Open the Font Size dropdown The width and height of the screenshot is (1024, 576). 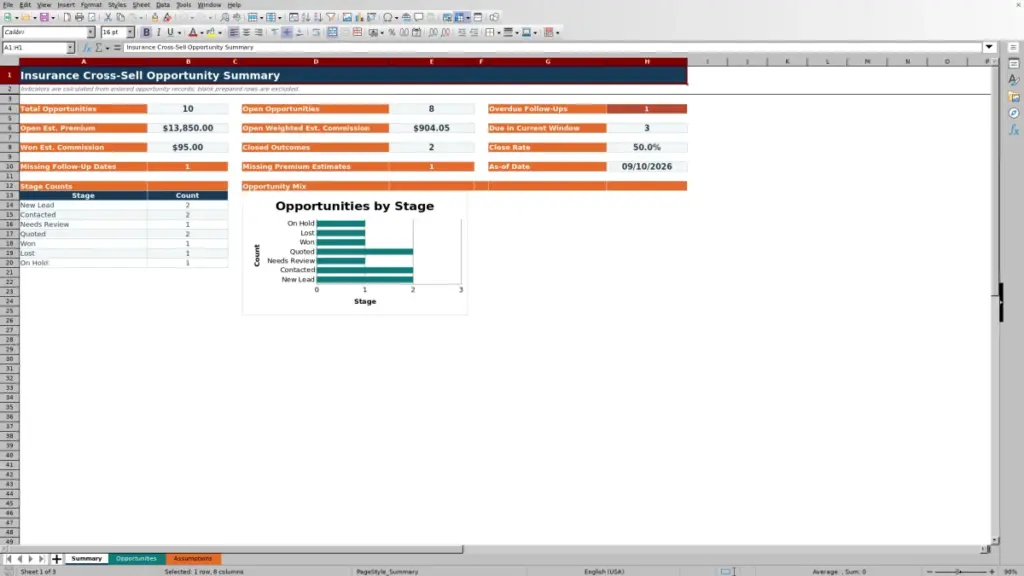(x=130, y=32)
